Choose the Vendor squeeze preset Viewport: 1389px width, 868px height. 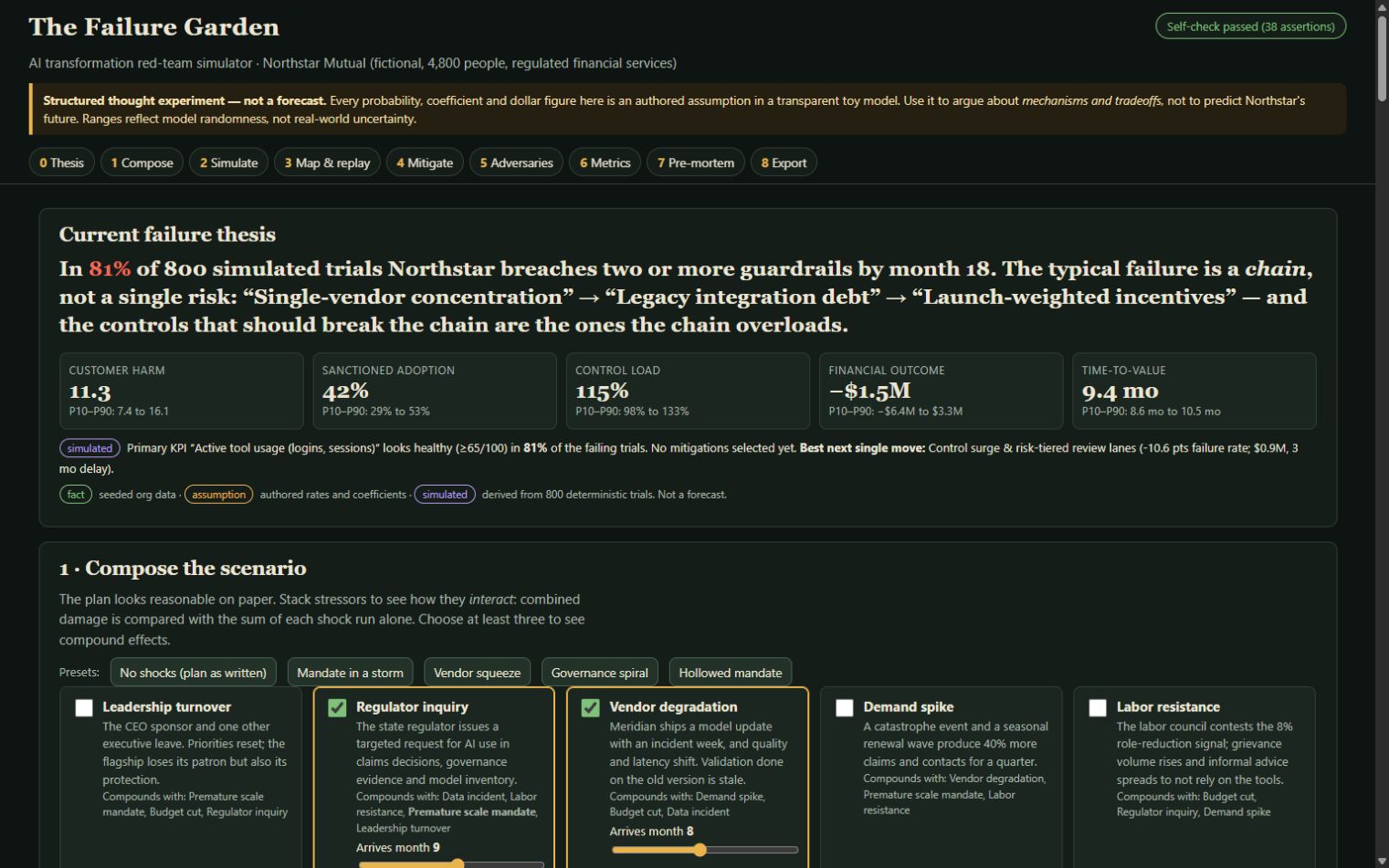click(x=477, y=673)
